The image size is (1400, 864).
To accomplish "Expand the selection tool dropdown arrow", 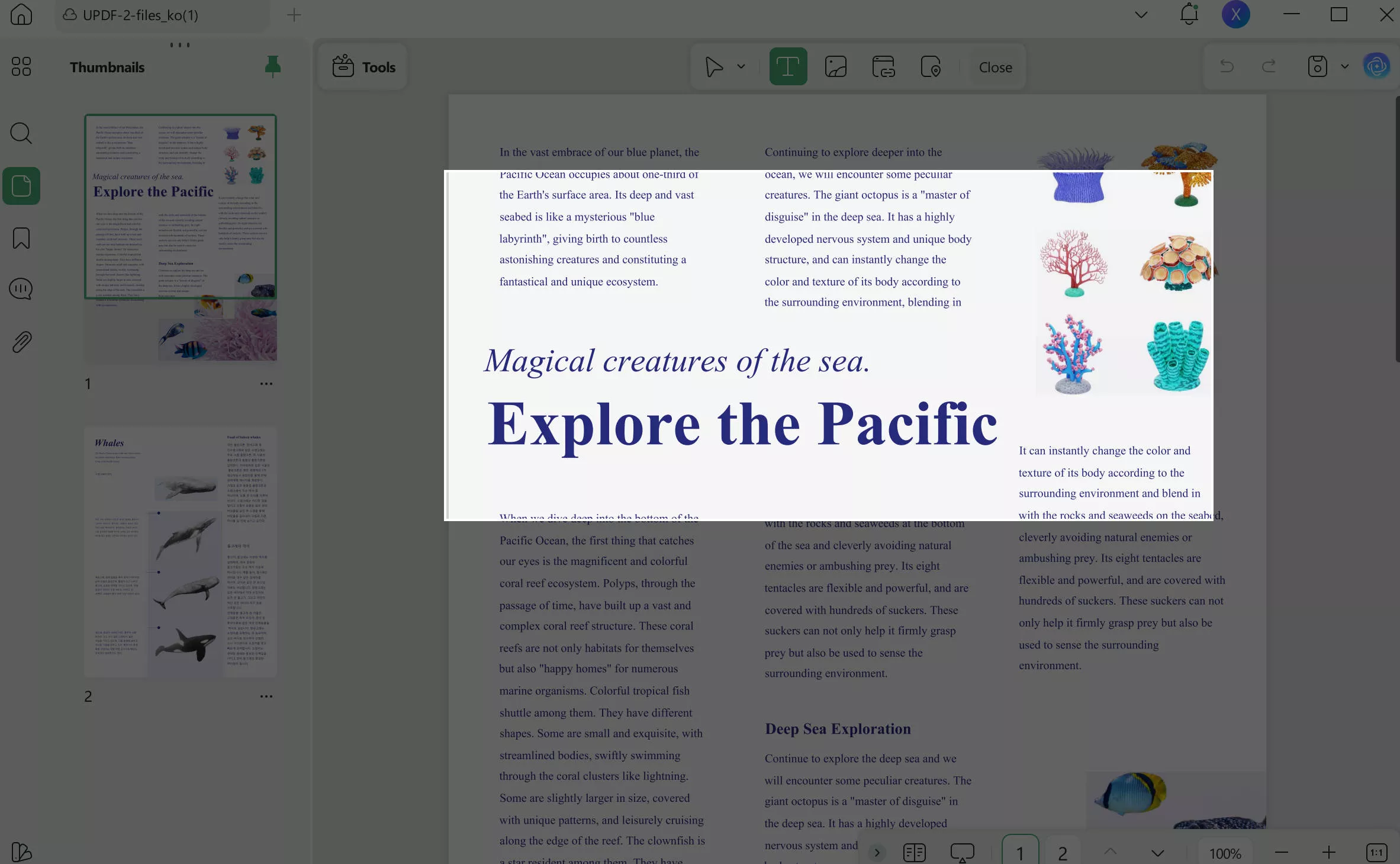I will [x=740, y=66].
